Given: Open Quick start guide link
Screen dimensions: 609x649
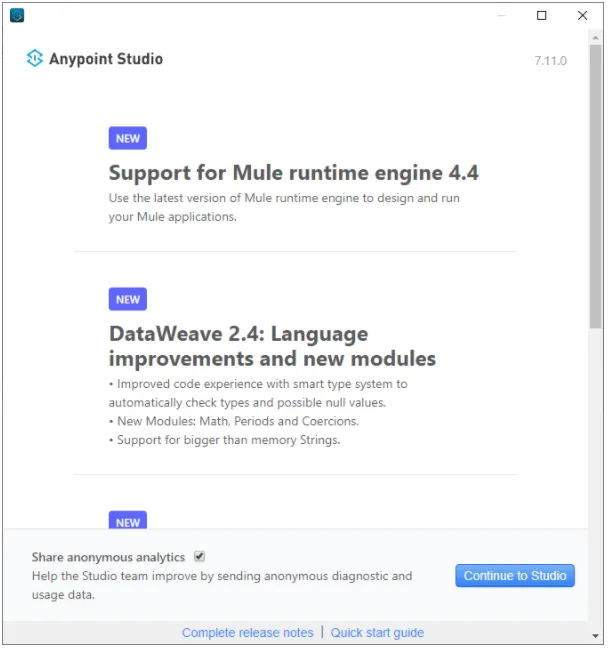Looking at the screenshot, I should pos(377,633).
